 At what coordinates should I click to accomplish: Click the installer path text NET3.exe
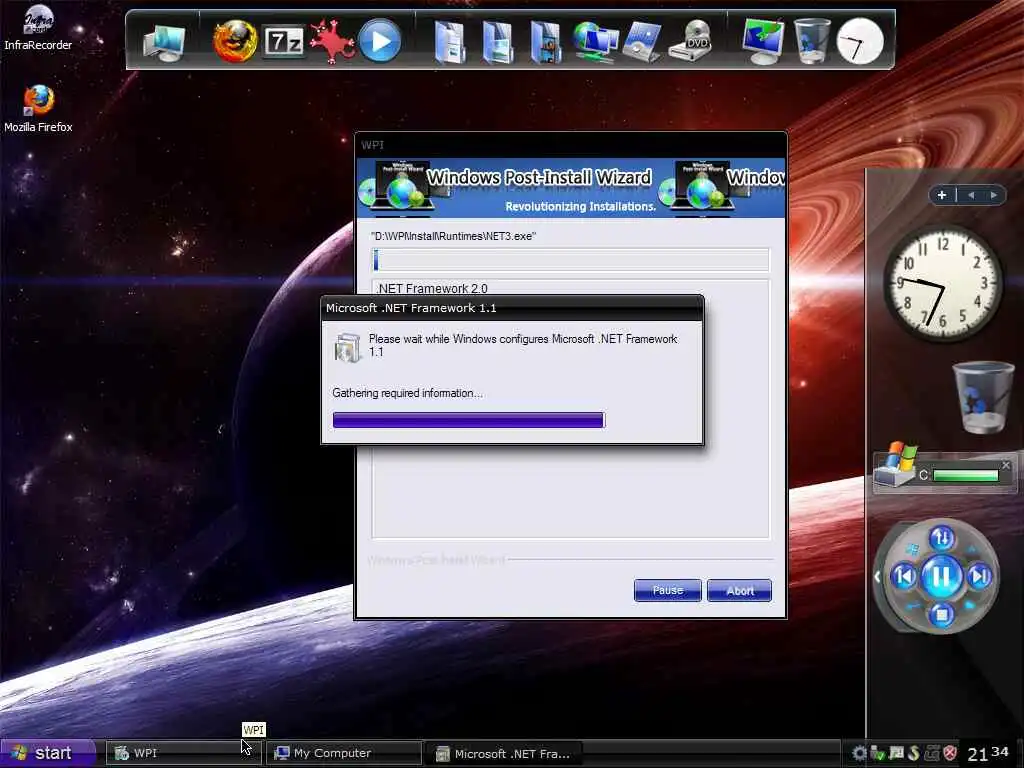point(453,236)
